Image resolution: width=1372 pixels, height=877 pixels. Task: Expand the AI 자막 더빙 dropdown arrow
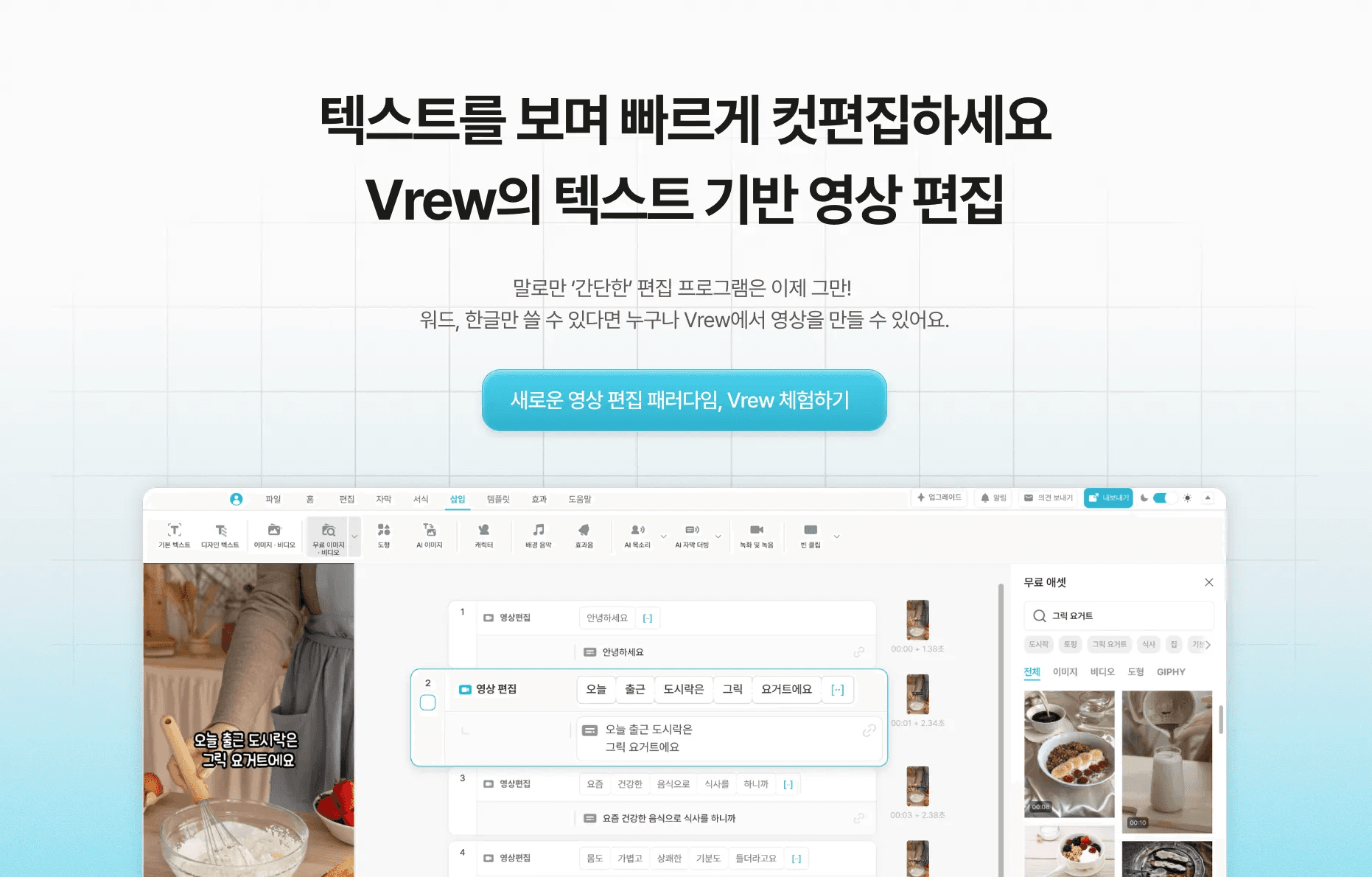pos(718,537)
